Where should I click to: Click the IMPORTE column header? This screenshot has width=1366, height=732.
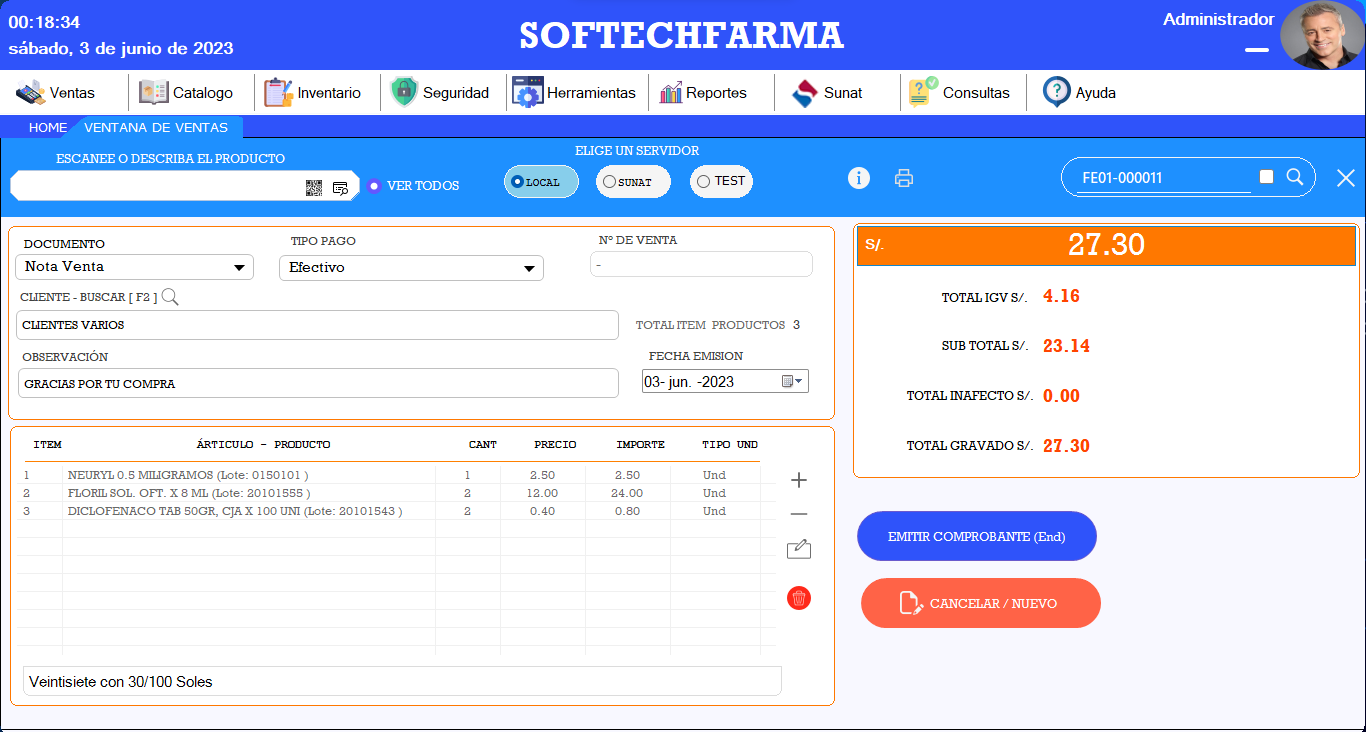pos(641,444)
